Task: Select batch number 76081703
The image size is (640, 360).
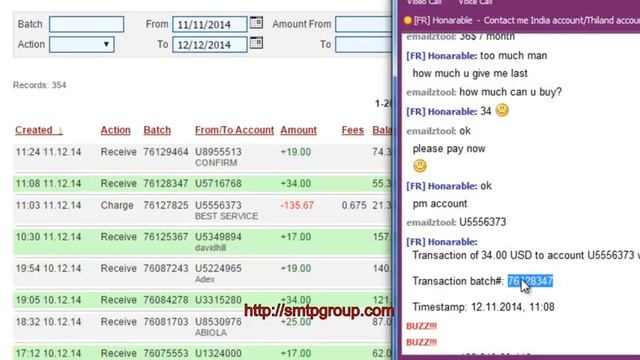Action: tap(166, 322)
